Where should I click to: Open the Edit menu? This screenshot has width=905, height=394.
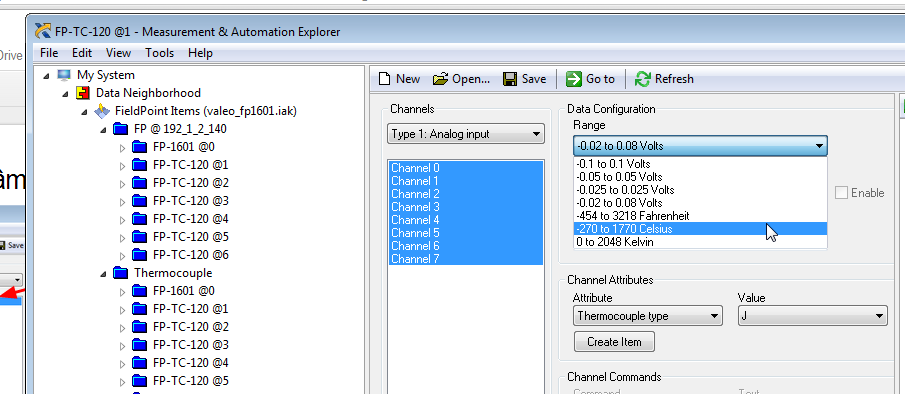pyautogui.click(x=82, y=52)
